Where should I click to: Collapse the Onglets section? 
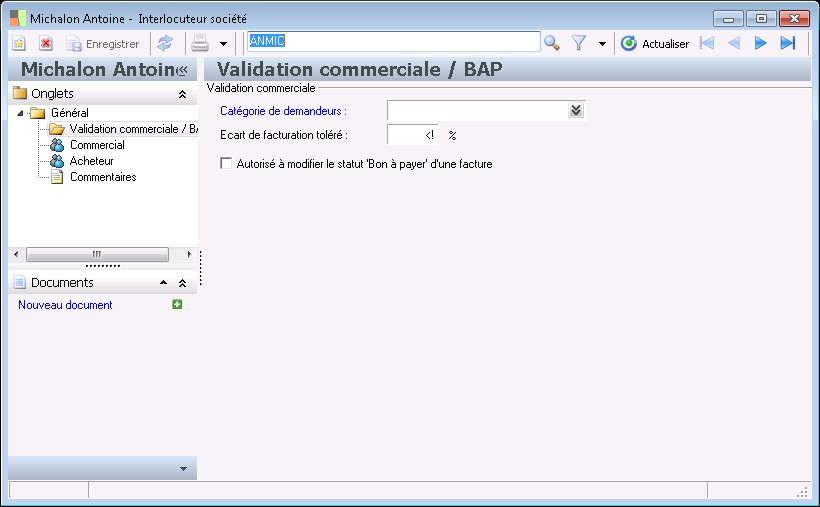(182, 94)
